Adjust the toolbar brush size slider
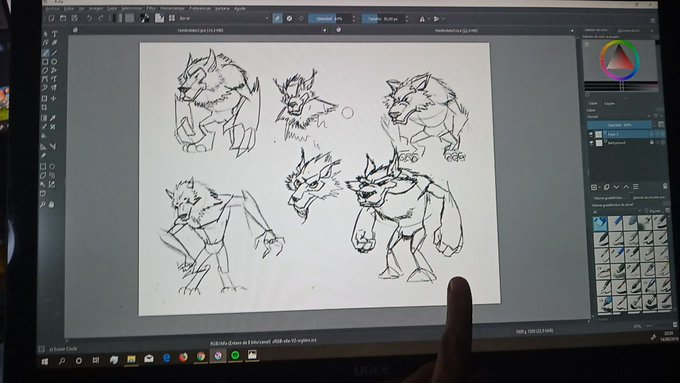This screenshot has height=383, width=680. tap(383, 19)
